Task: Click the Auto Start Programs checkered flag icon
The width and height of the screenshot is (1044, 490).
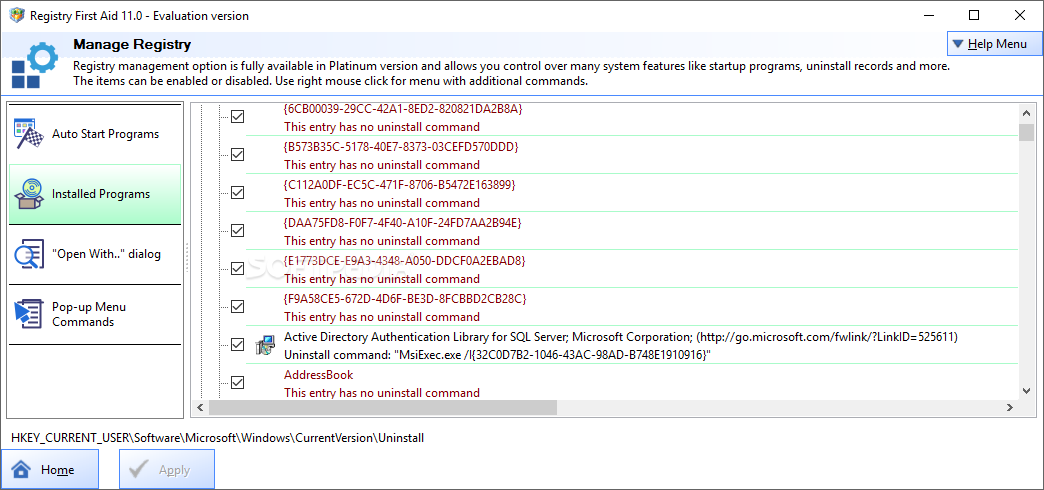Action: [29, 134]
